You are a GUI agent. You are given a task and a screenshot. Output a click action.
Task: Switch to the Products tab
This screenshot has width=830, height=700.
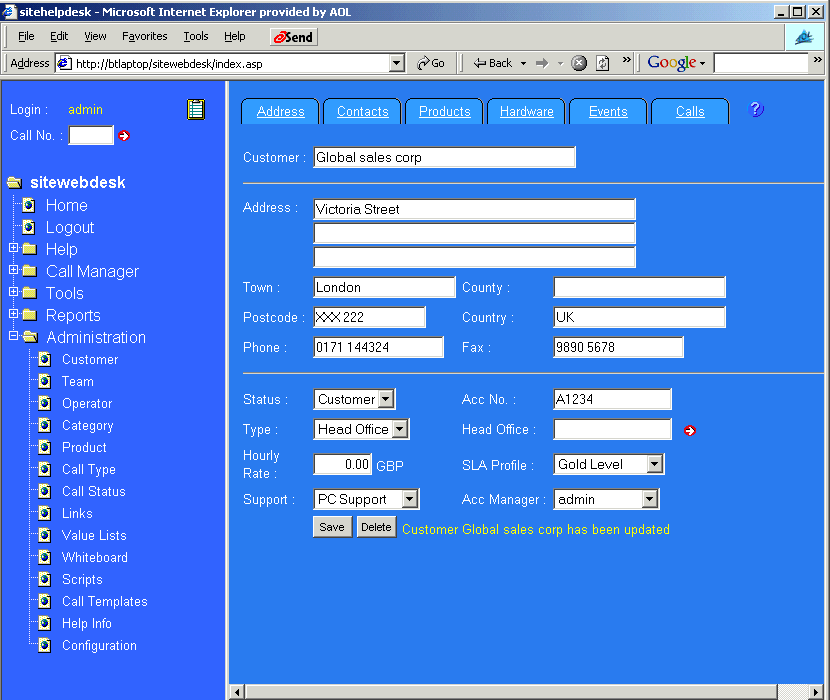[445, 111]
